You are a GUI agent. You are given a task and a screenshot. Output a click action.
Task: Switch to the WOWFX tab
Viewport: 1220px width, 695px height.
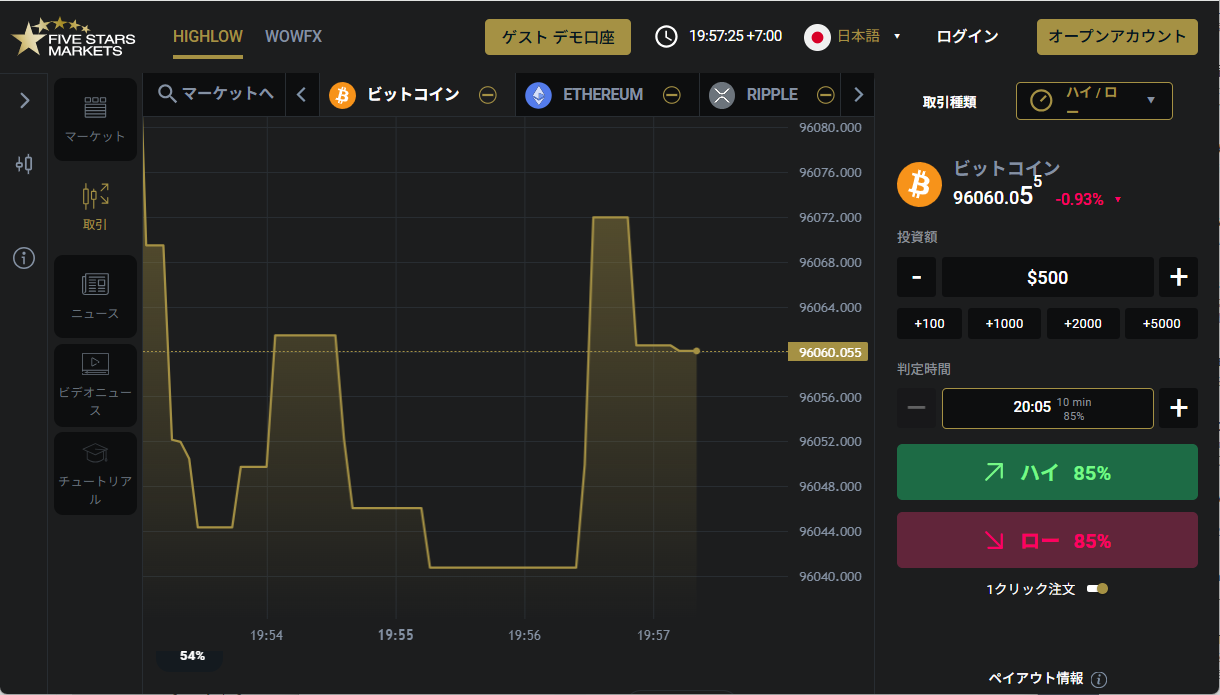tap(293, 37)
